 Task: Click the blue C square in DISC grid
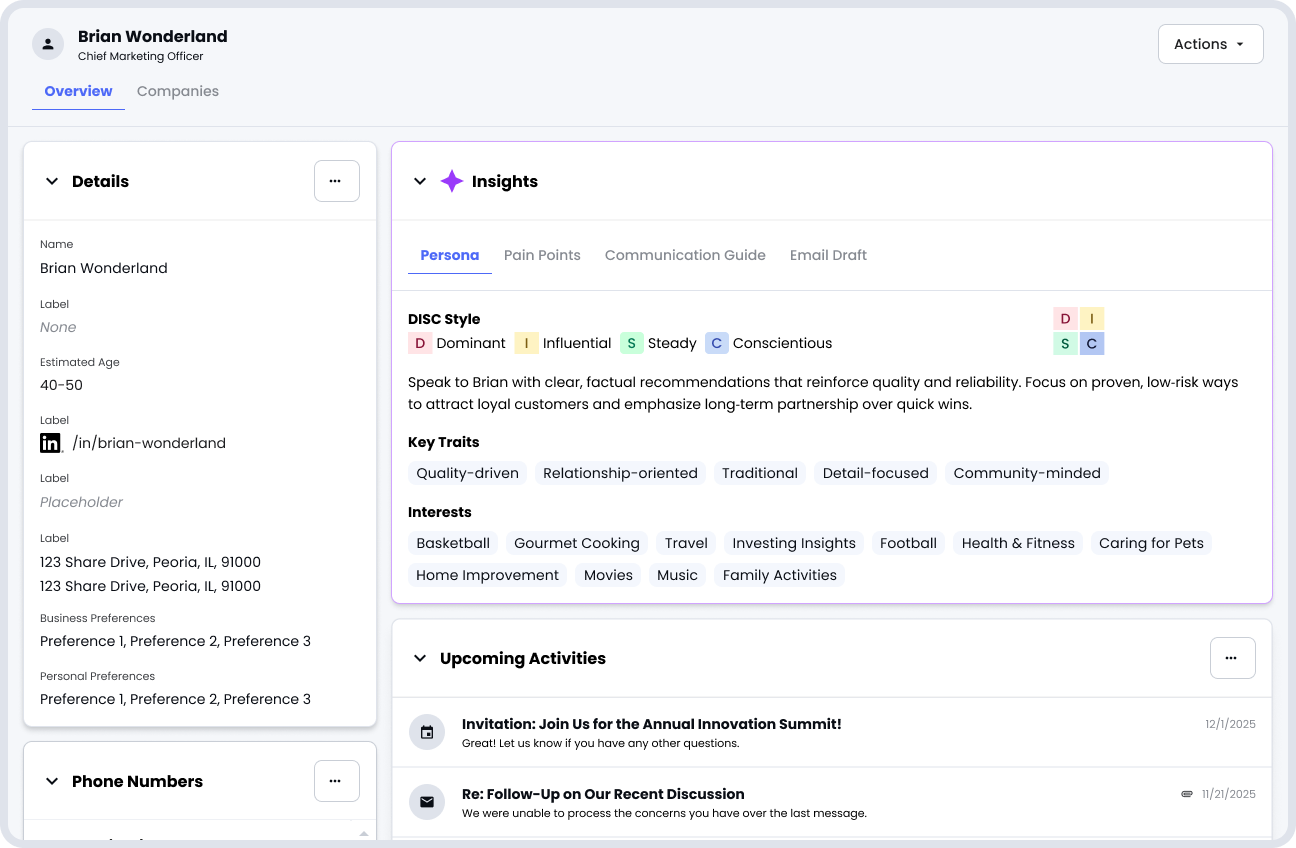(1091, 344)
